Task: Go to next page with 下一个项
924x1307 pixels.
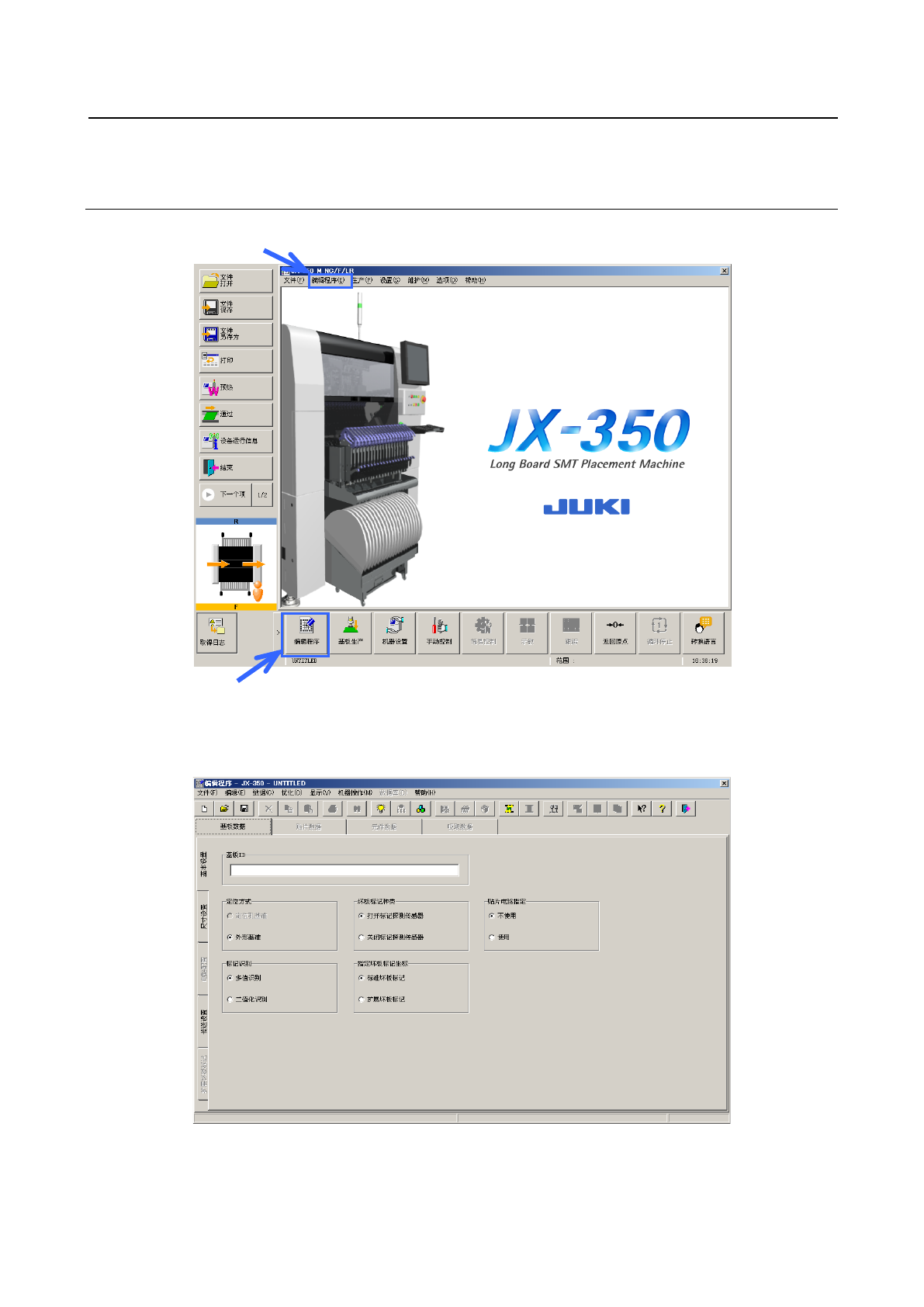Action: 225,494
